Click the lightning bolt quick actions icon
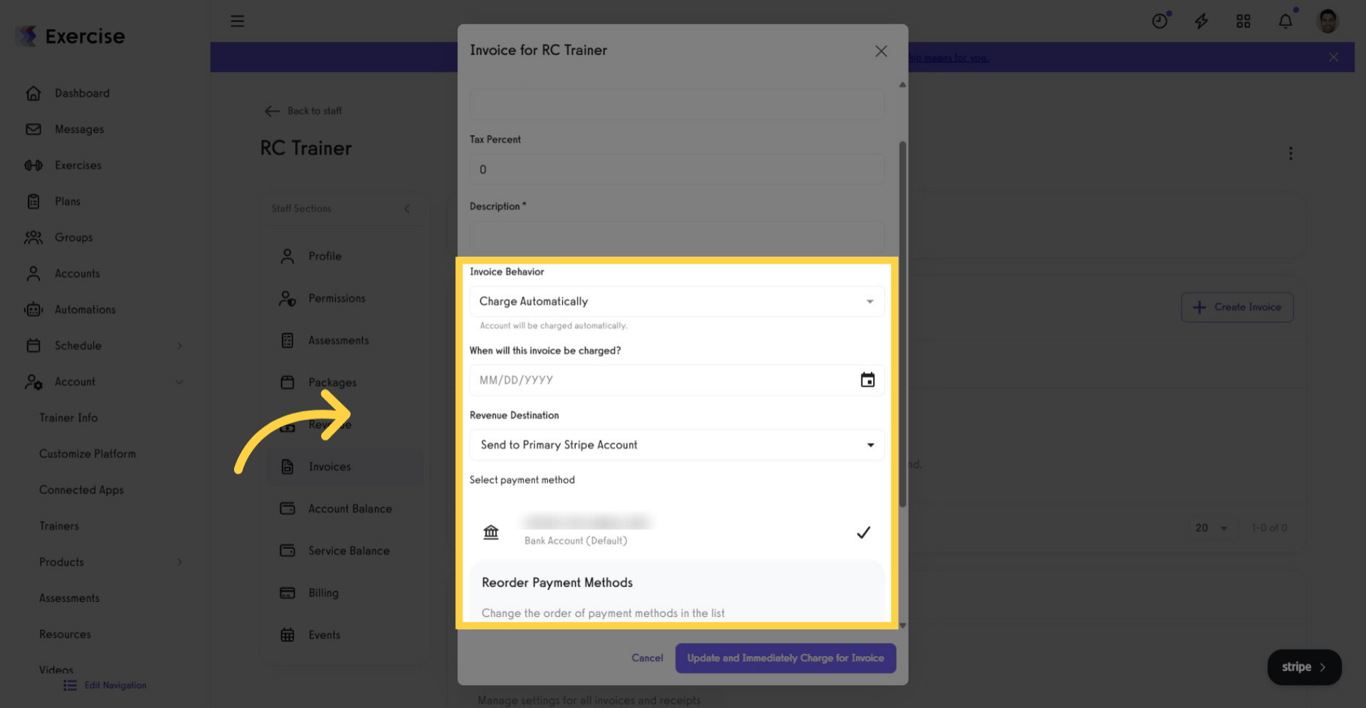 [x=1201, y=20]
